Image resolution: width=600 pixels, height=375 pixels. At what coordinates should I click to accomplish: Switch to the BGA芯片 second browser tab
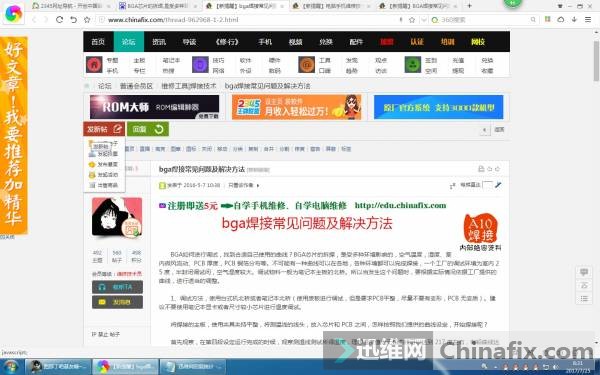coord(157,6)
